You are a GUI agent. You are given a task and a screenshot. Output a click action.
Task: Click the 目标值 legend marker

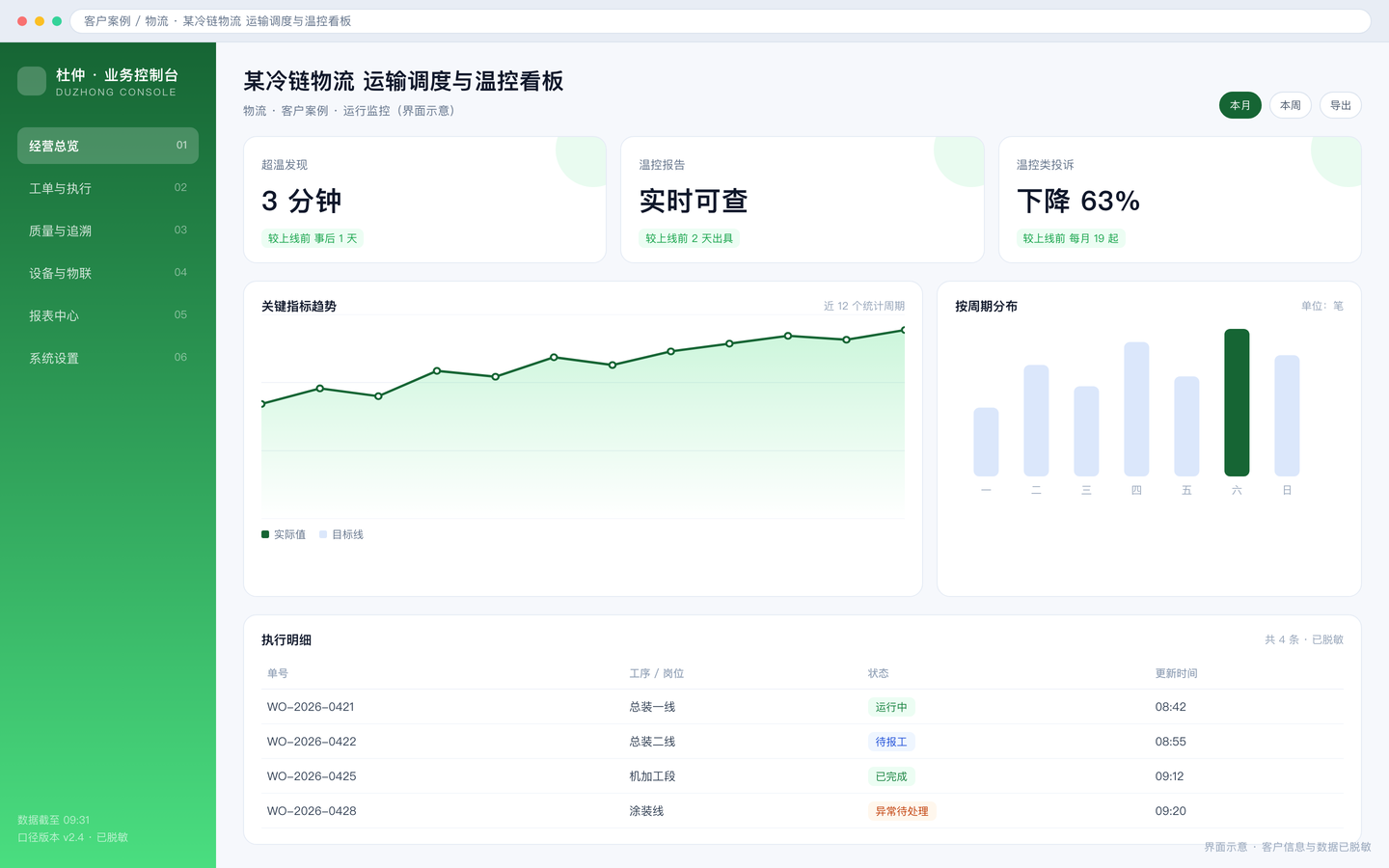pyautogui.click(x=323, y=534)
